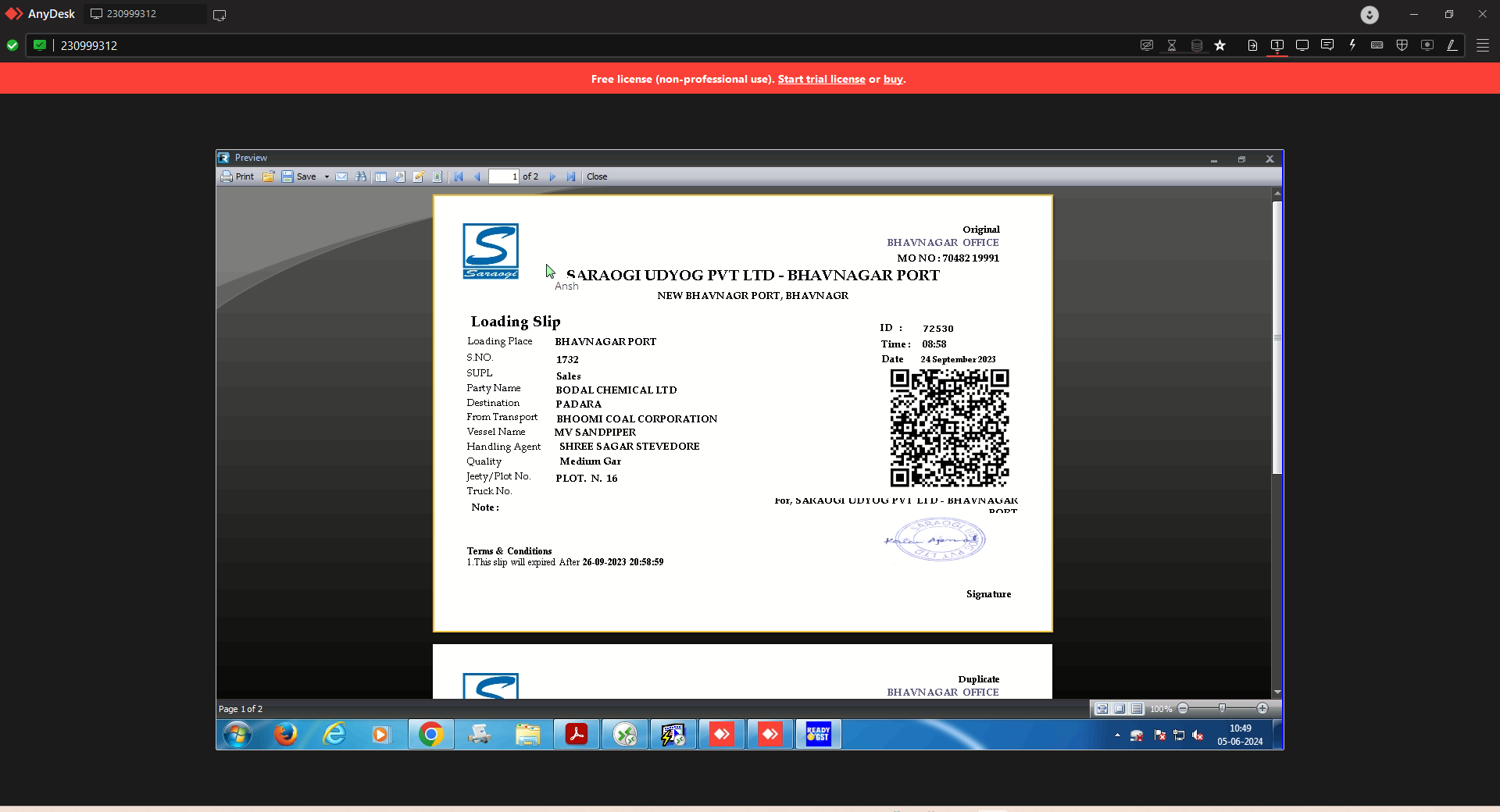Viewport: 1500px width, 812px height.
Task: Click Close in the Preview toolbar
Action: pyautogui.click(x=597, y=176)
